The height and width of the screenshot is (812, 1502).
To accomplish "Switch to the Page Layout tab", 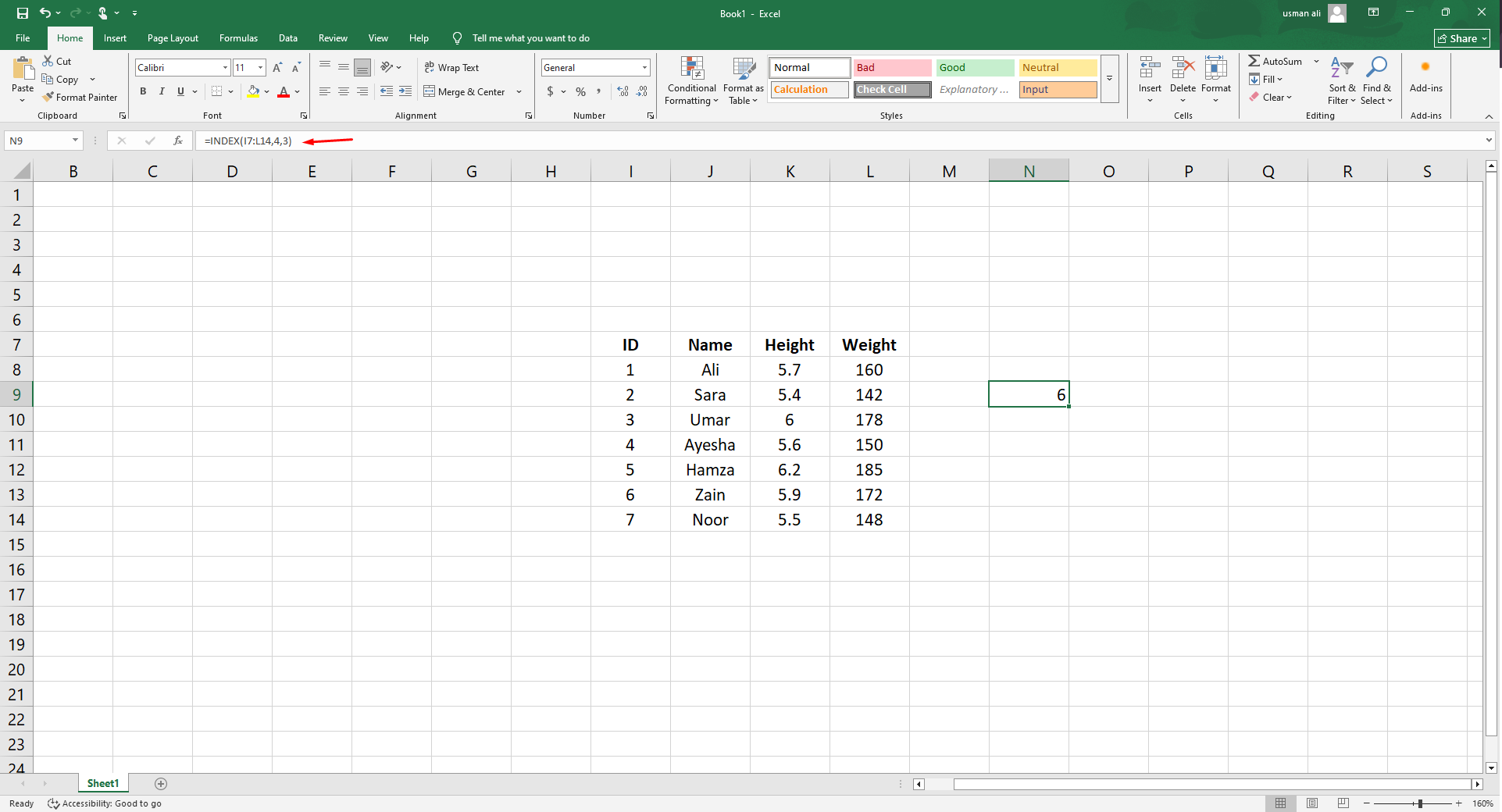I will click(x=173, y=38).
